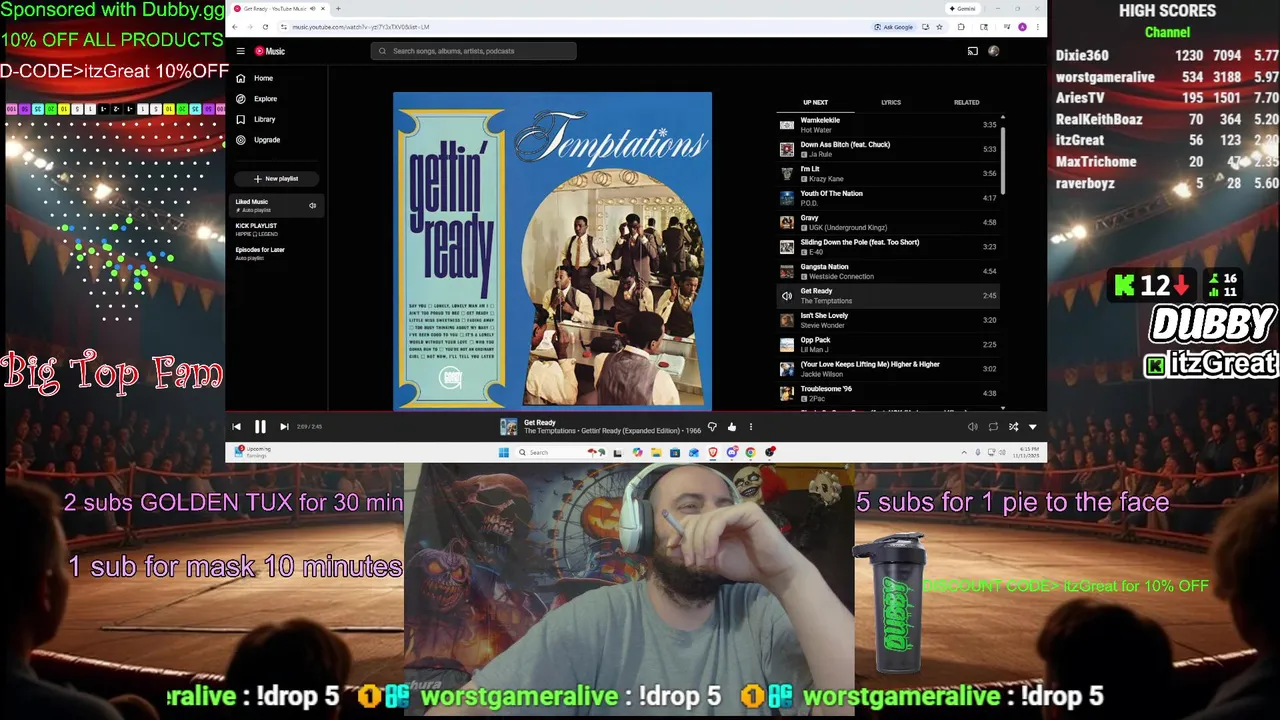Open the YouTube Music hamburger guide menu
Image resolution: width=1280 pixels, height=720 pixels.
coord(240,51)
